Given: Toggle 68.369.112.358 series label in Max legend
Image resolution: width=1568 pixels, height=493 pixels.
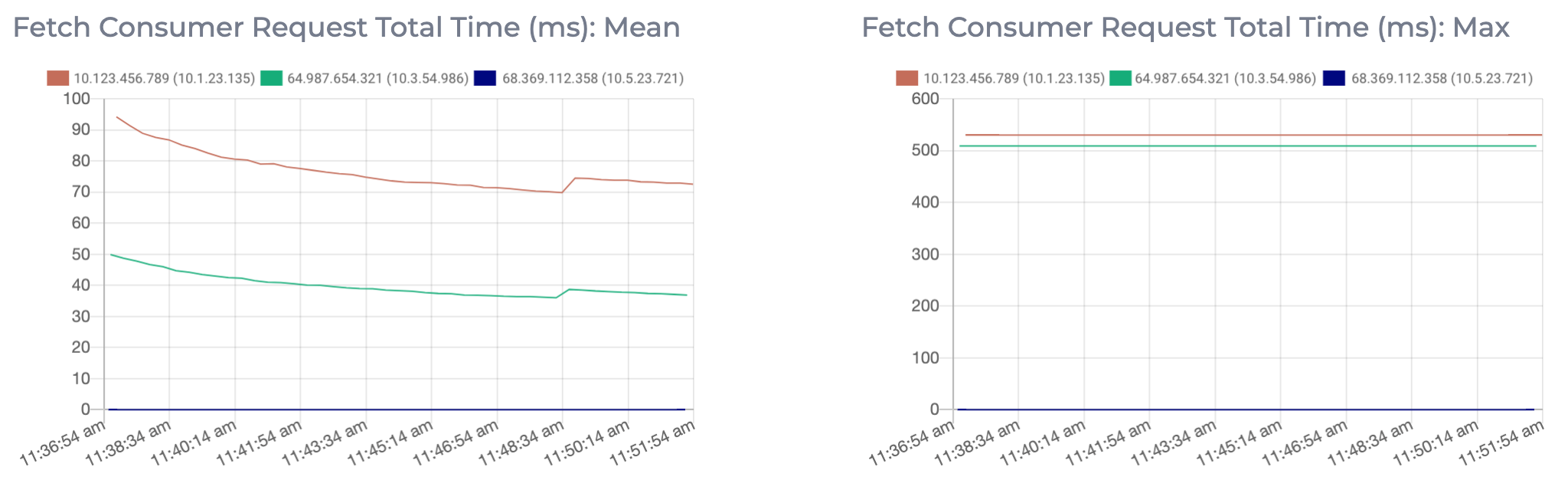Looking at the screenshot, I should click(x=1442, y=78).
